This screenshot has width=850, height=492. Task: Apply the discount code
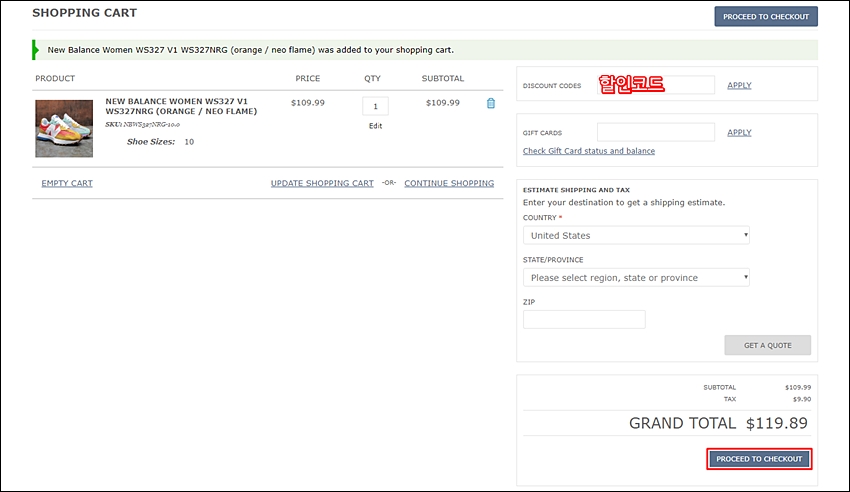(x=739, y=85)
